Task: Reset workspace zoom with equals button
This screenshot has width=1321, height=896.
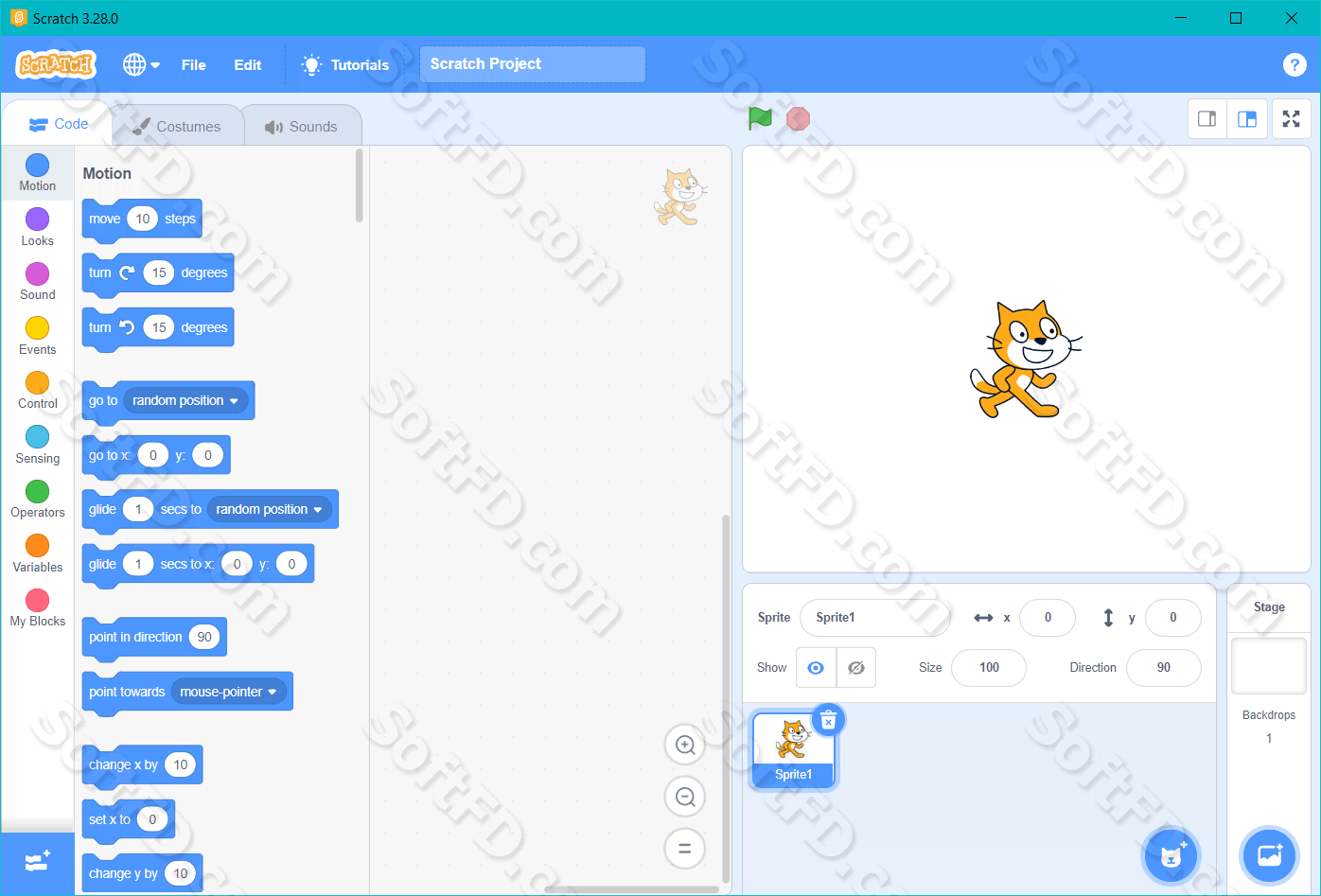Action: coord(685,849)
